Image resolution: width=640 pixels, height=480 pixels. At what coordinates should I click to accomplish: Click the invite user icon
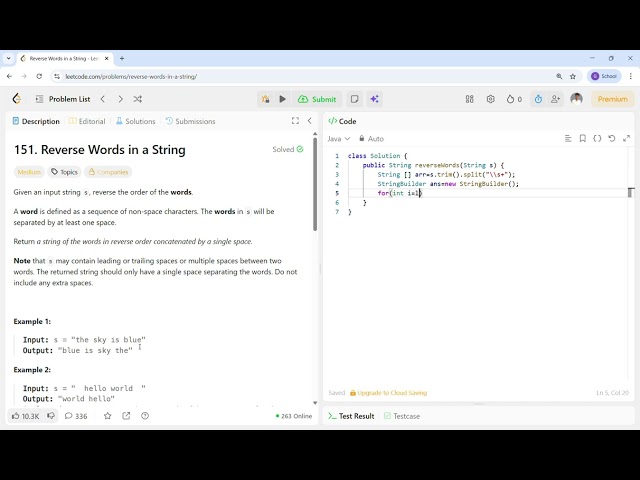tap(555, 99)
